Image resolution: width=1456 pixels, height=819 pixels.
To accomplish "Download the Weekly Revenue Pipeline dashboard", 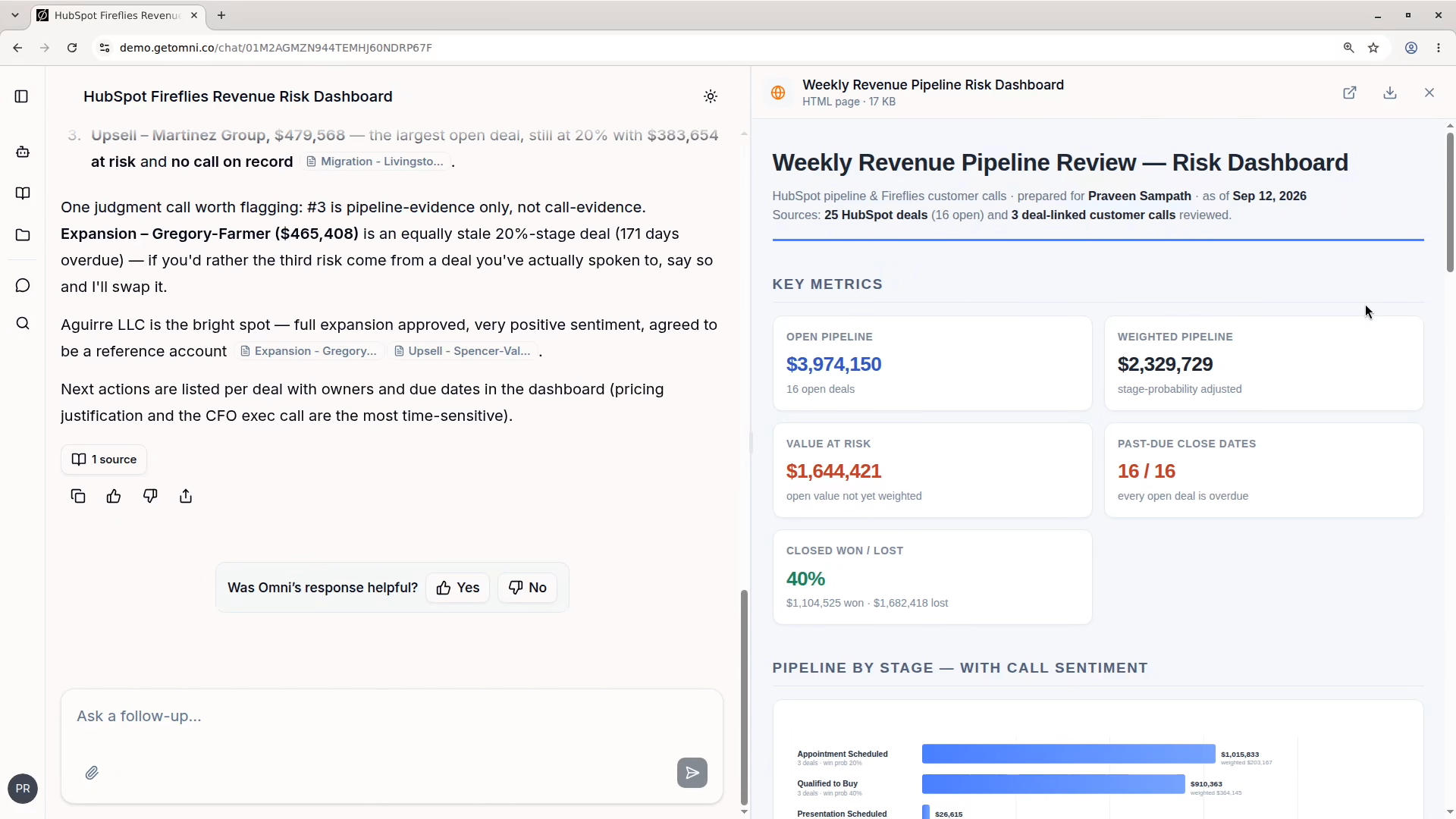I will click(1390, 93).
